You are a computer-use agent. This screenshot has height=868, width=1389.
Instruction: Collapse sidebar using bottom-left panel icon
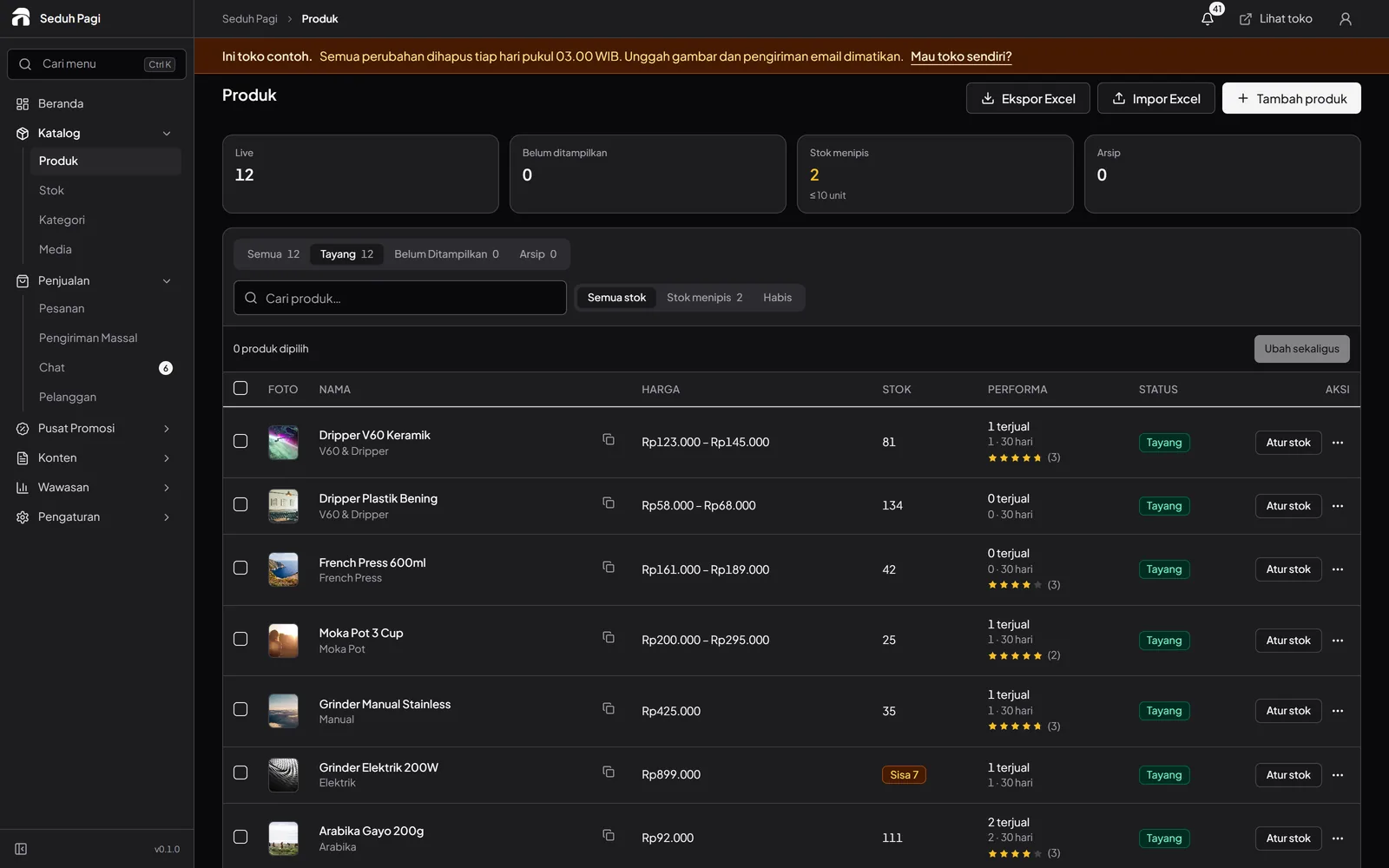(21, 849)
